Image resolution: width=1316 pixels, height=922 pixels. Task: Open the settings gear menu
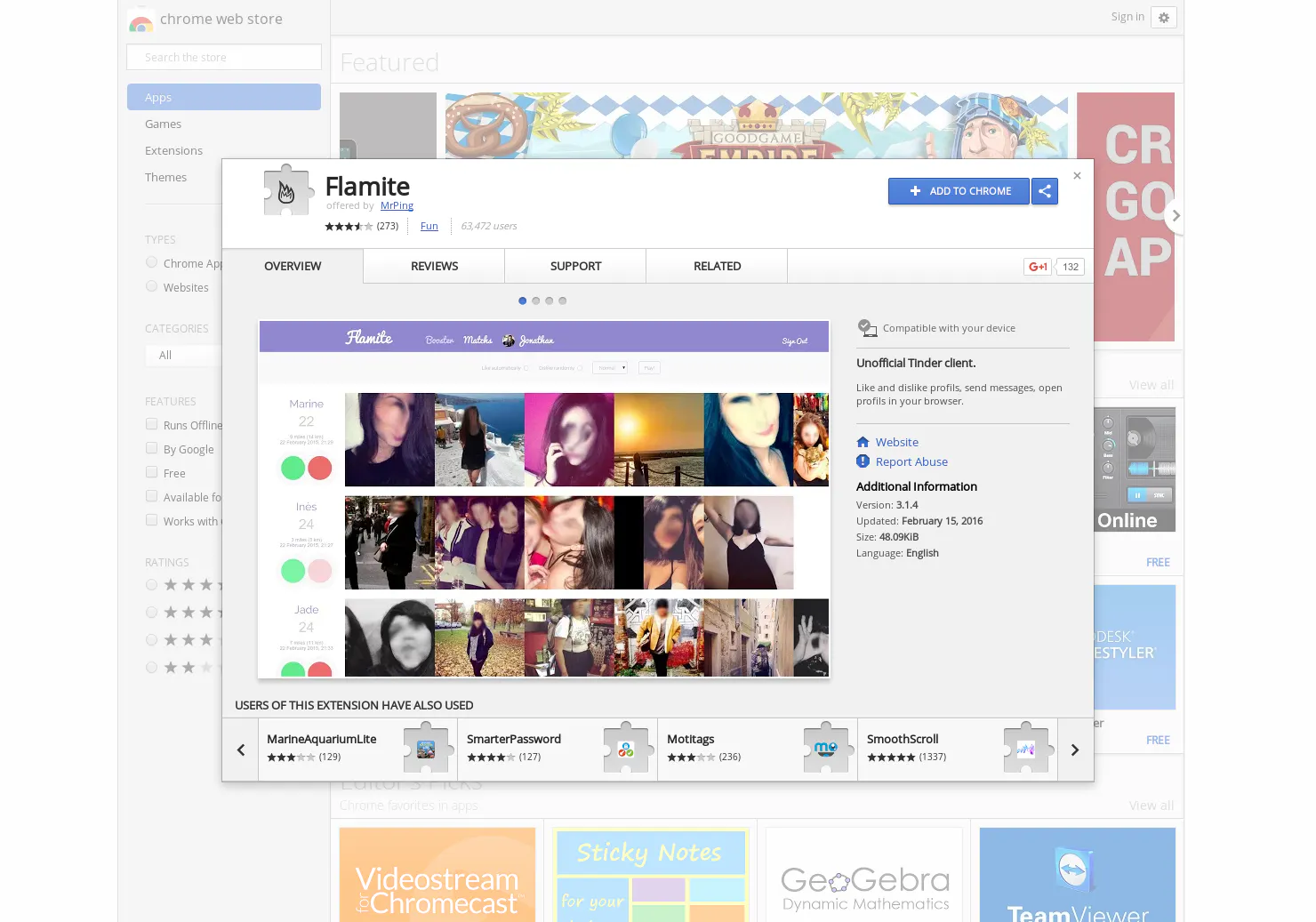click(x=1163, y=18)
